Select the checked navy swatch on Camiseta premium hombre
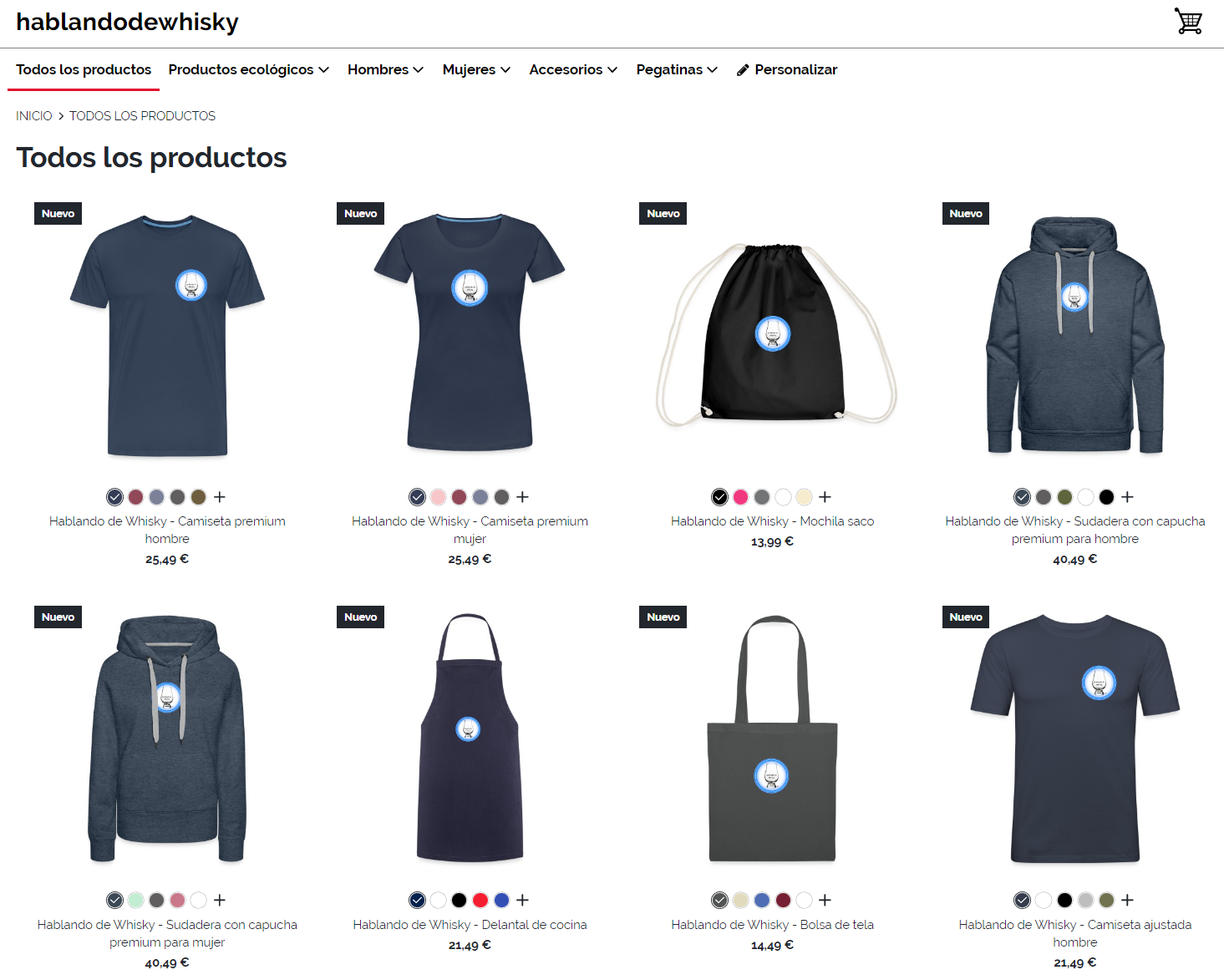 pyautogui.click(x=115, y=497)
